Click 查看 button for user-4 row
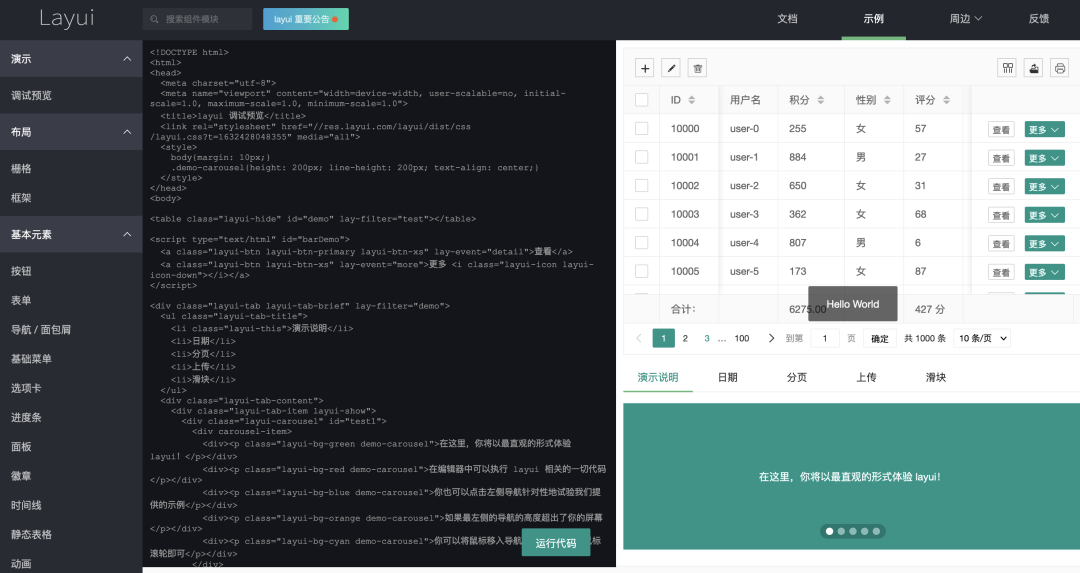The image size is (1080, 573). (x=1001, y=244)
